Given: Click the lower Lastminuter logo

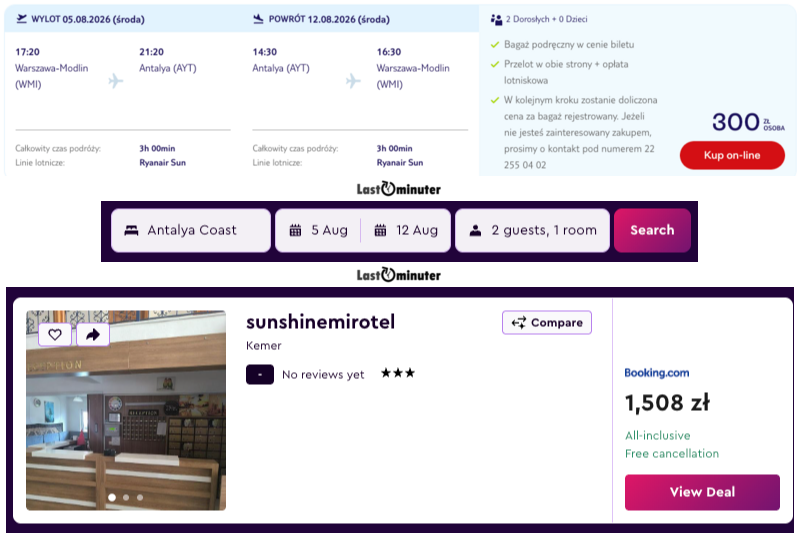Looking at the screenshot, I should pos(398,275).
